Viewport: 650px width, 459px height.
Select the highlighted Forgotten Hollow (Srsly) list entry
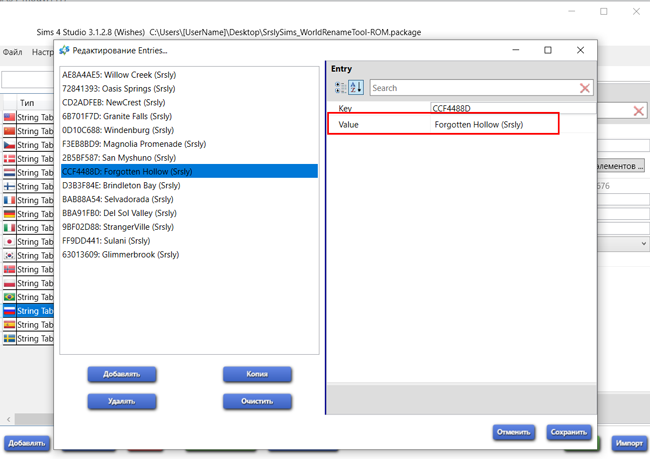point(189,171)
